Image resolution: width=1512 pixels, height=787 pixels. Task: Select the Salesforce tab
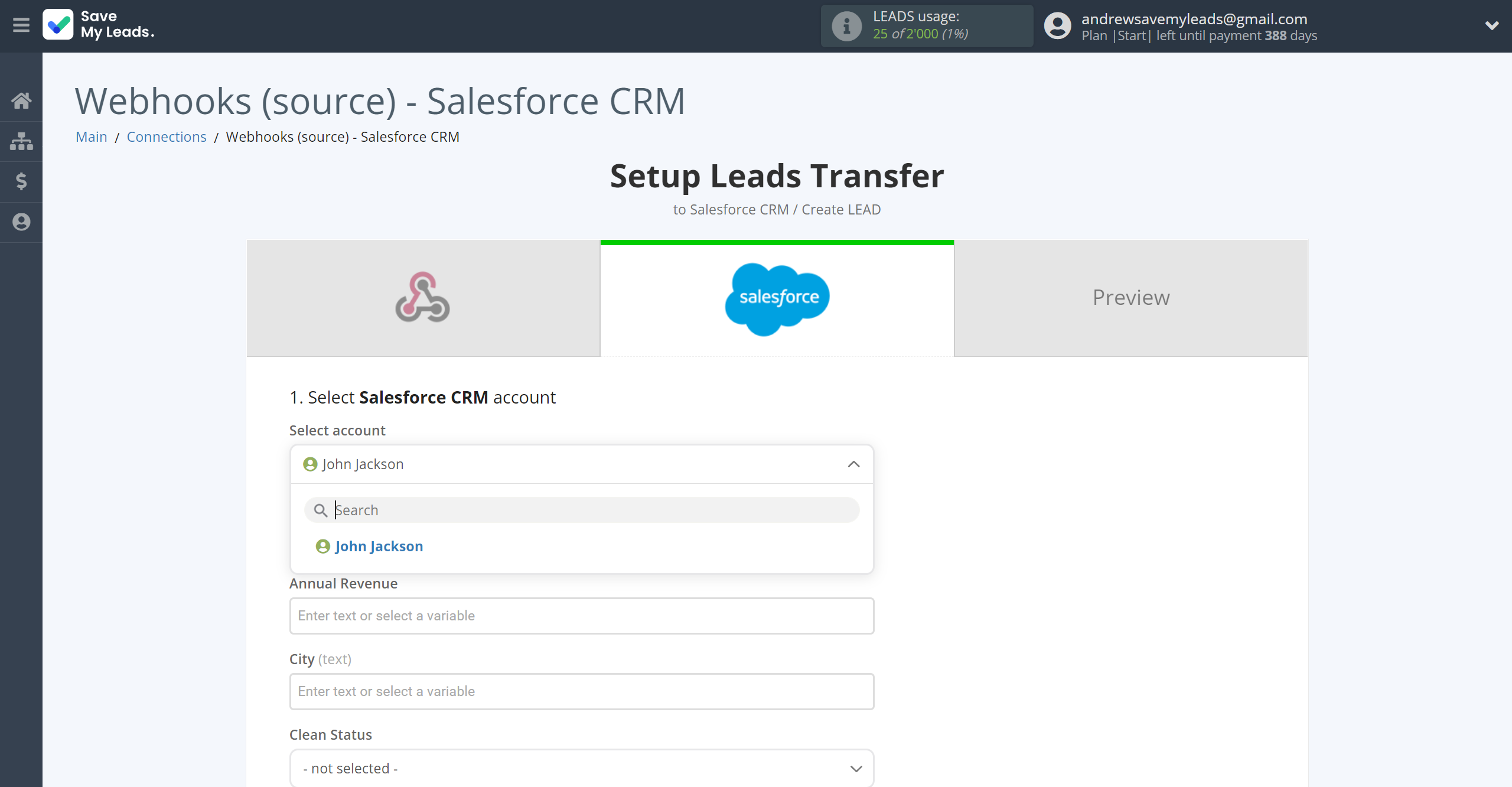click(777, 298)
